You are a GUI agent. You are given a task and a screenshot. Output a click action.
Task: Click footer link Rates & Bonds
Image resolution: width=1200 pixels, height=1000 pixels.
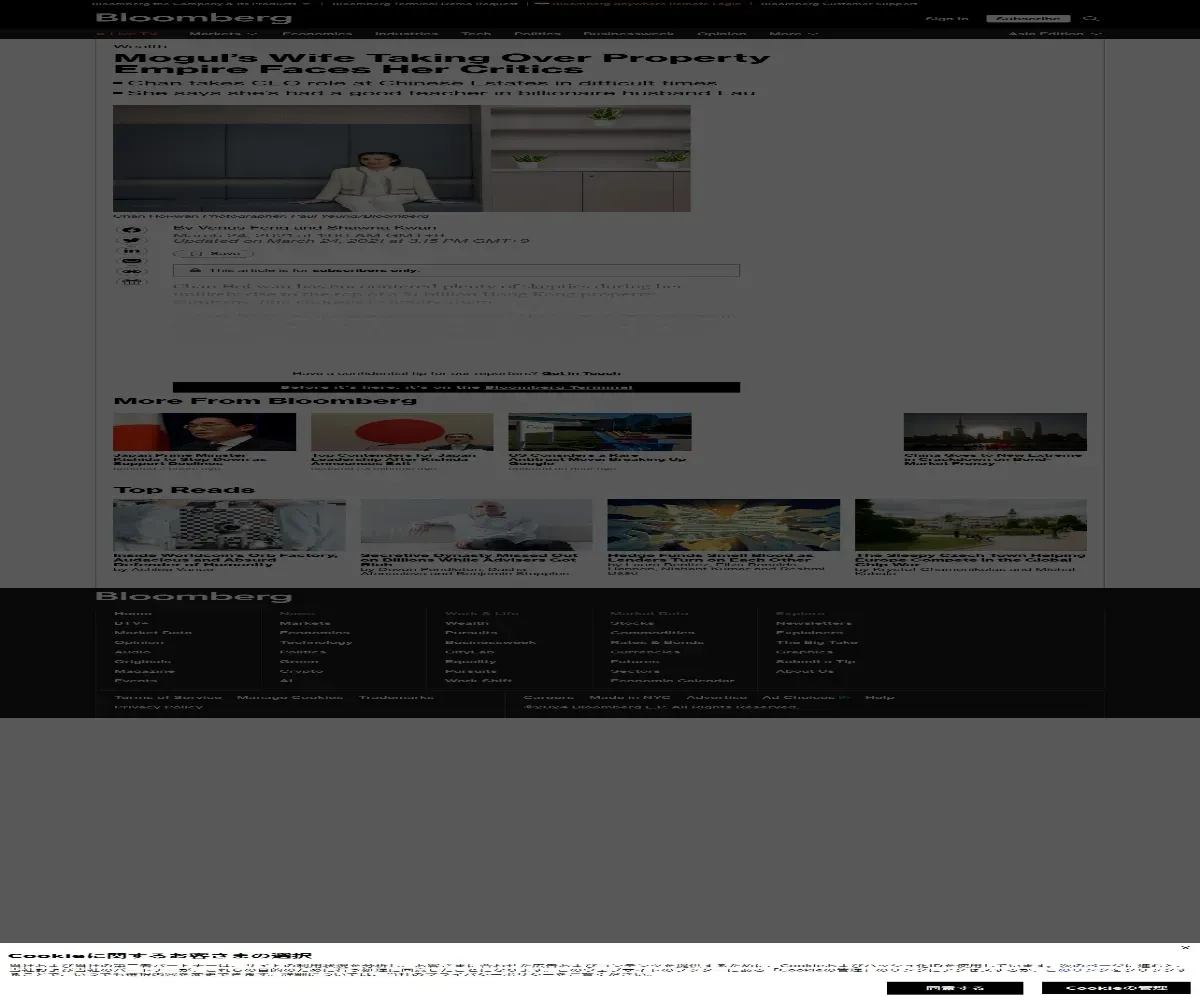click(657, 642)
